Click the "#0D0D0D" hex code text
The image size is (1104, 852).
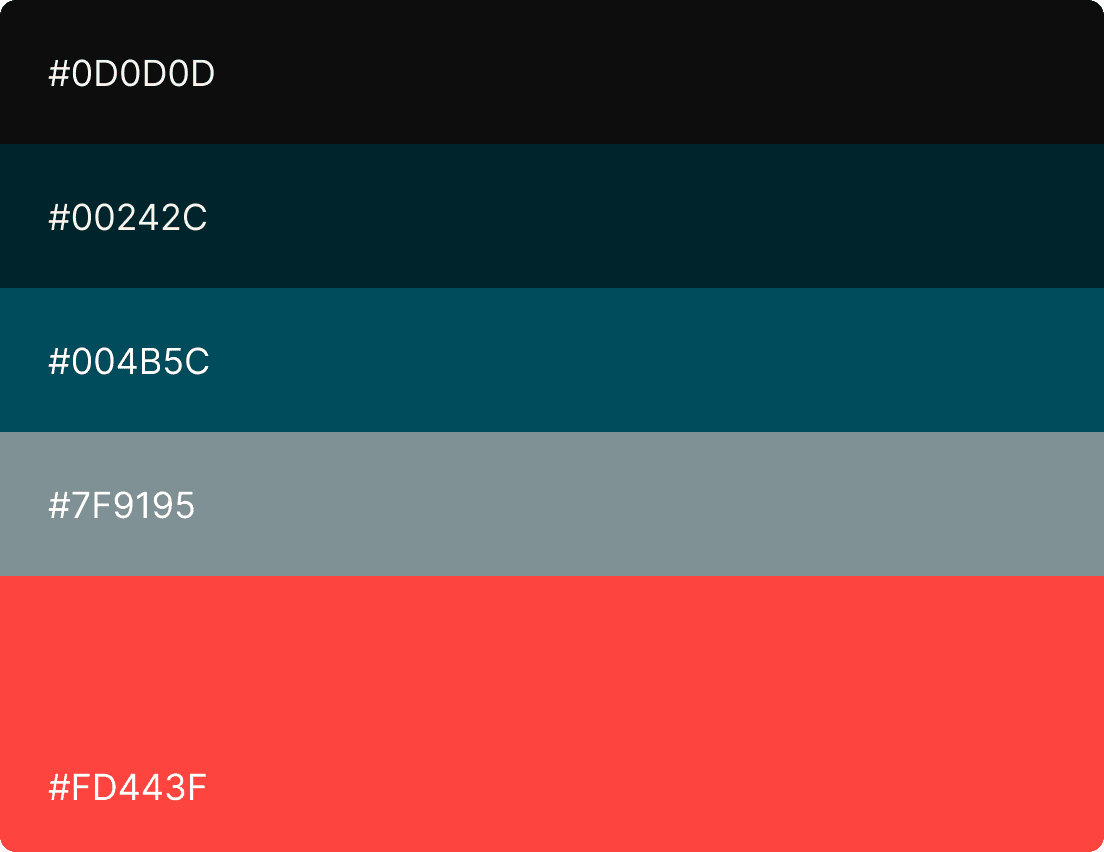pos(131,74)
